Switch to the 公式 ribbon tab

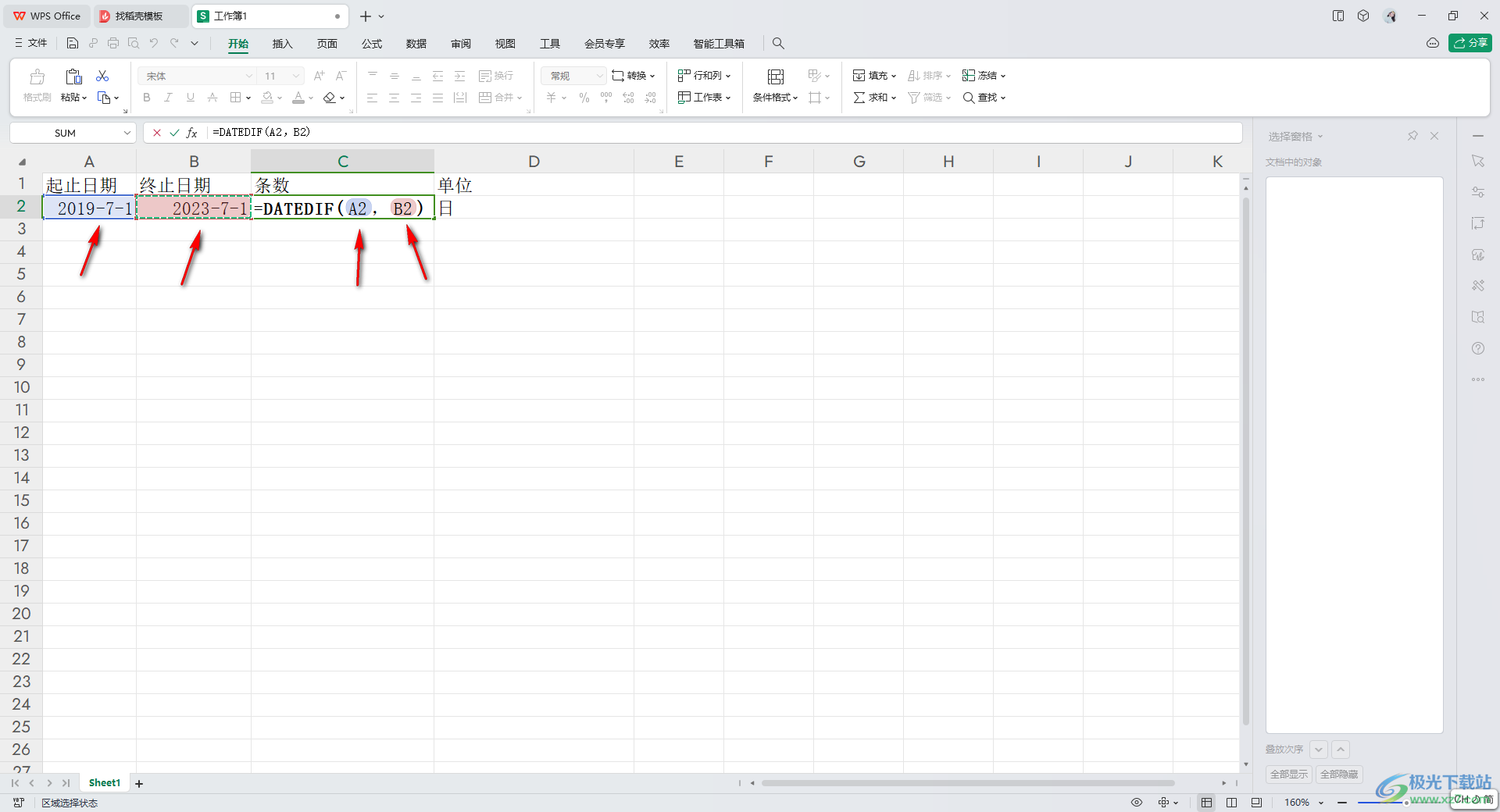point(372,44)
